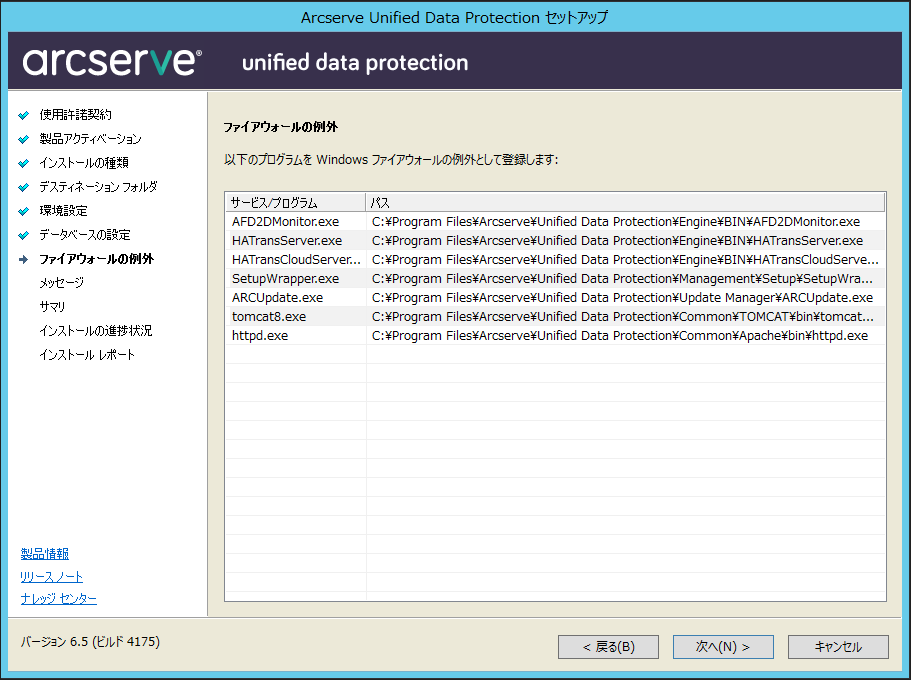This screenshot has height=680, width=911.
Task: Select the インストールの種類 step
Action: coord(84,163)
